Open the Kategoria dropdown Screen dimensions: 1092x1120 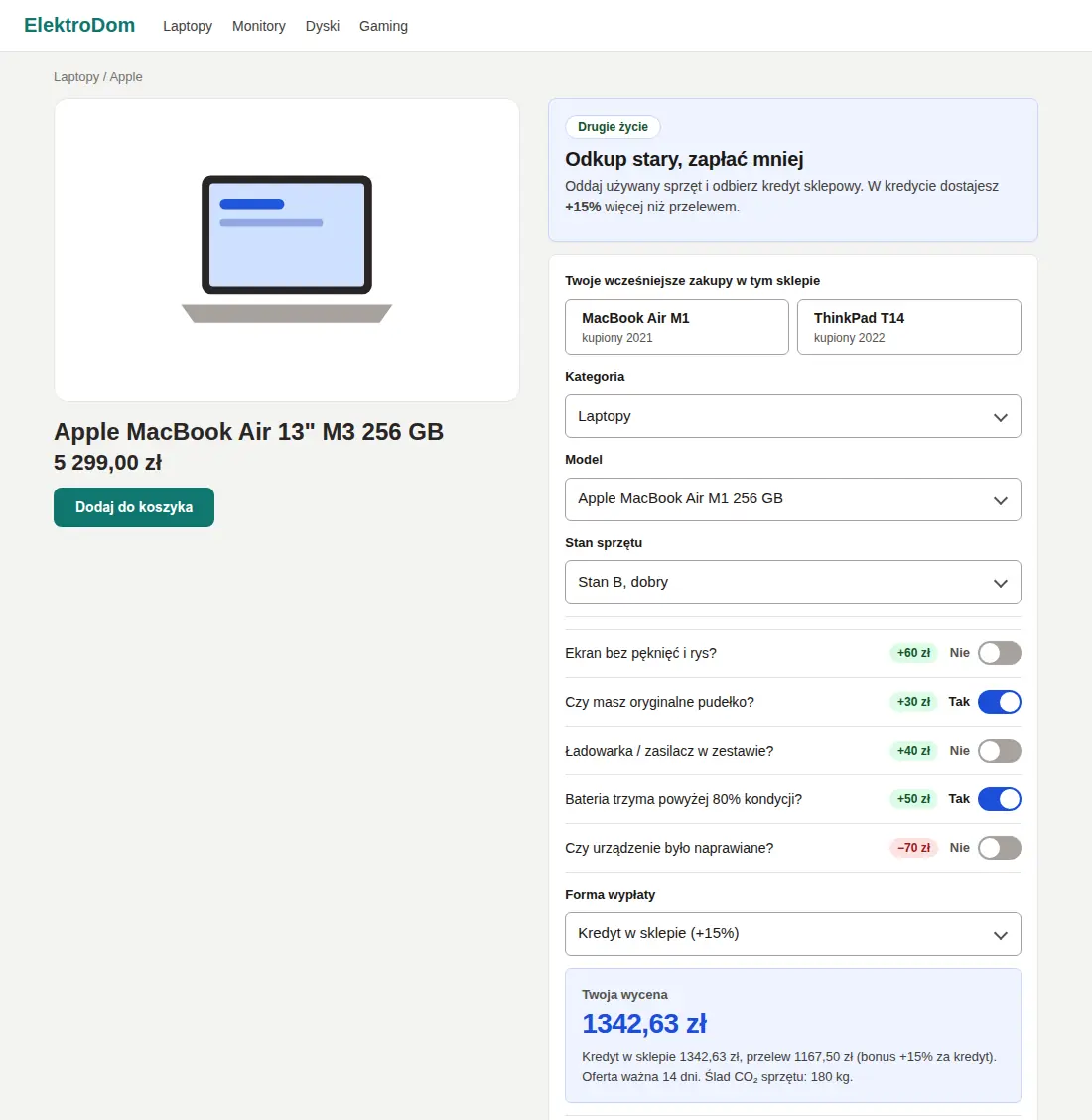click(793, 416)
